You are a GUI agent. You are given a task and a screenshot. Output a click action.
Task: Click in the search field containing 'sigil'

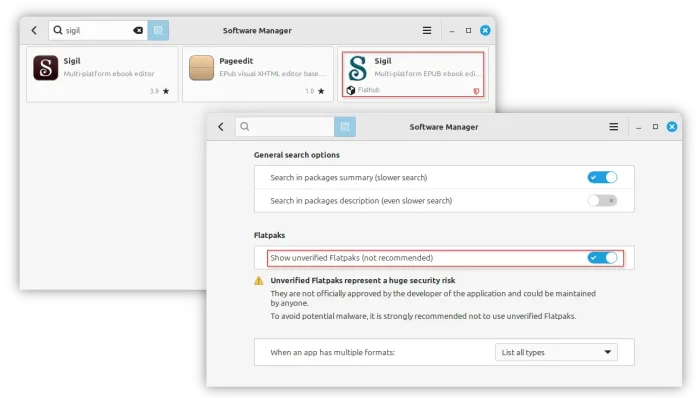98,30
